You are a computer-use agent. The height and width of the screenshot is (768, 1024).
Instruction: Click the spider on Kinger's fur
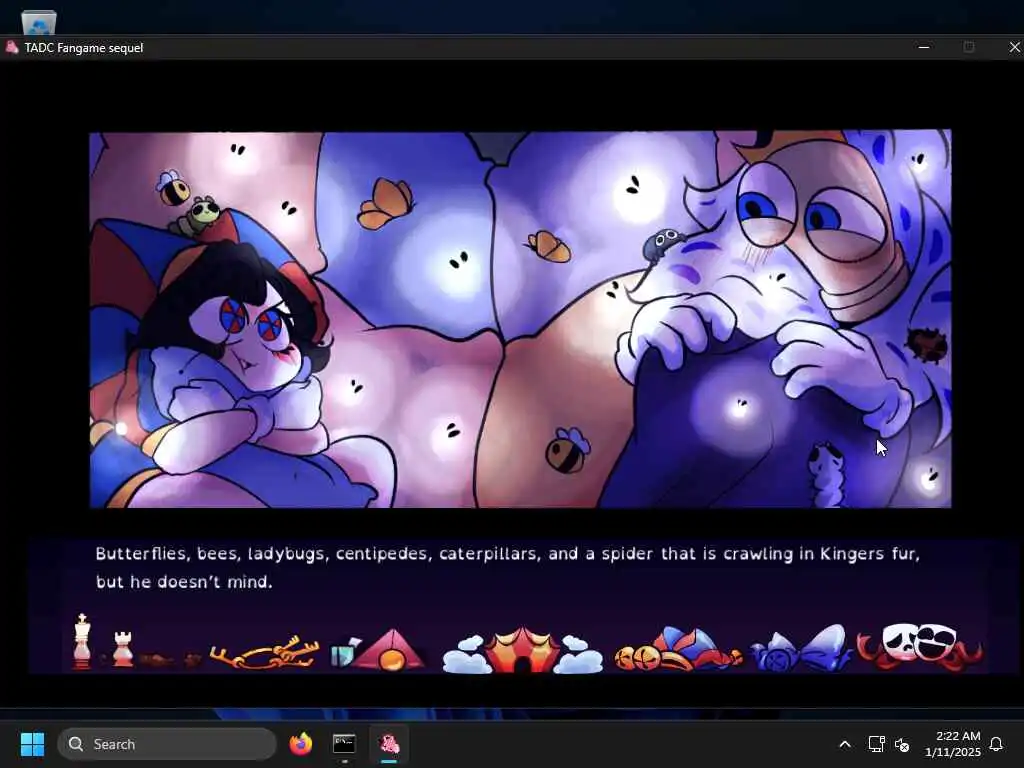662,246
